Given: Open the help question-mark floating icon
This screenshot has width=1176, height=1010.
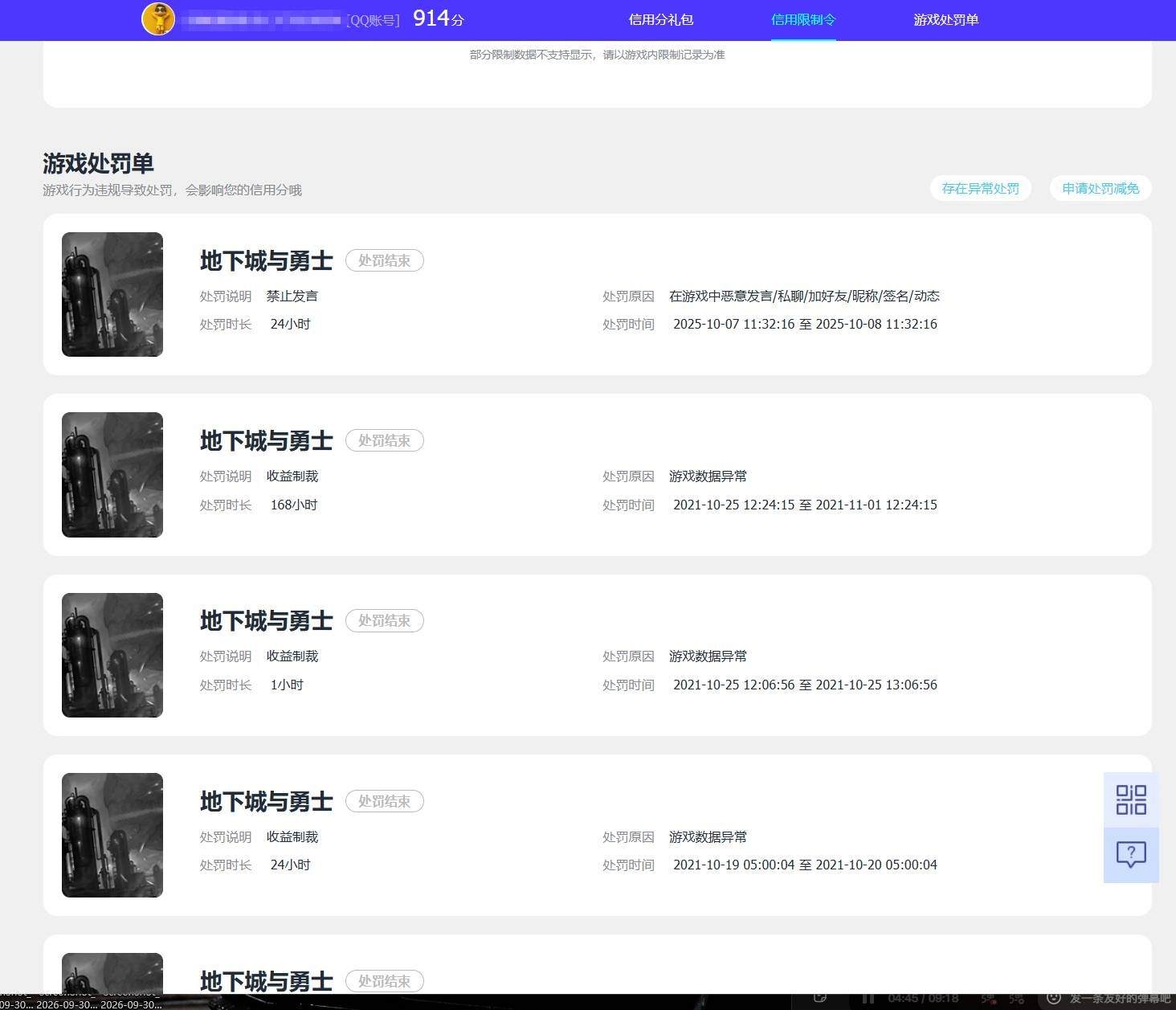Looking at the screenshot, I should 1131,855.
